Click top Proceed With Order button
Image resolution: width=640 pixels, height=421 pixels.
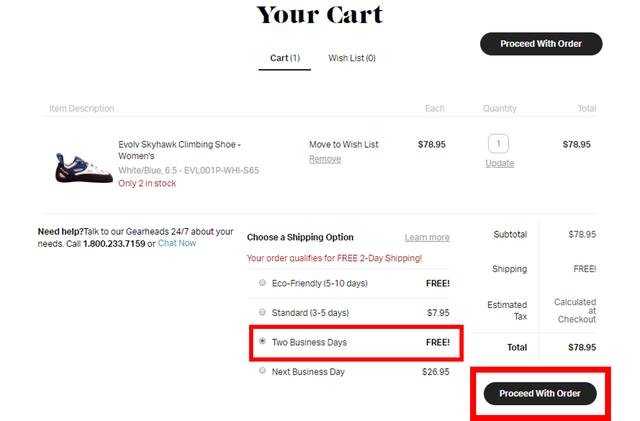click(x=541, y=44)
